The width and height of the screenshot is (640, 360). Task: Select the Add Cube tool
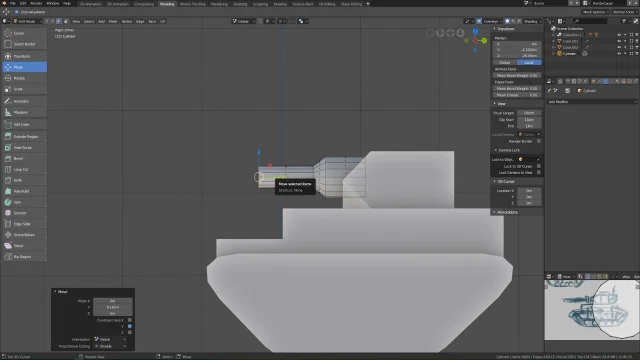[x=24, y=124]
